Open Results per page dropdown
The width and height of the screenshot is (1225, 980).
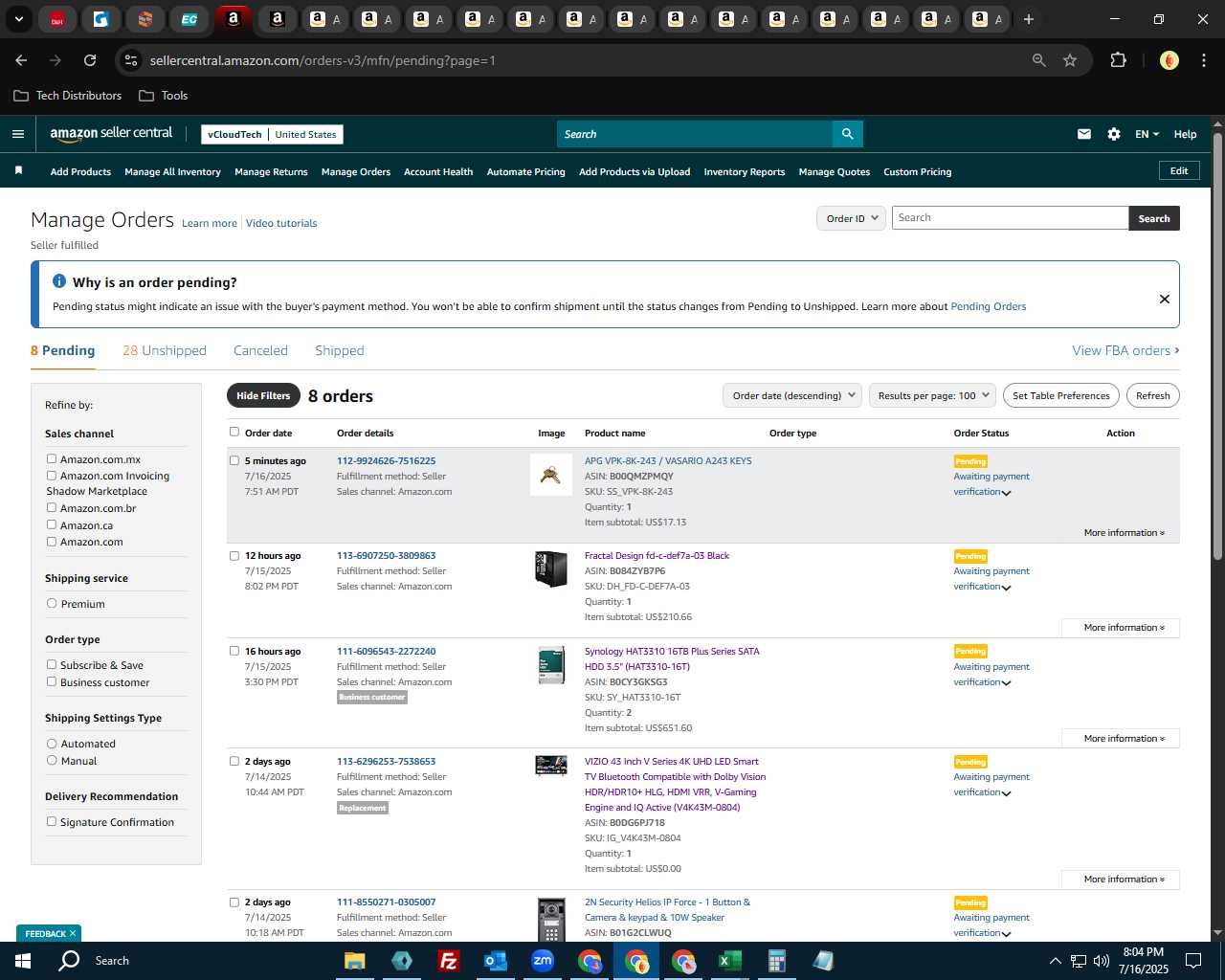point(933,395)
